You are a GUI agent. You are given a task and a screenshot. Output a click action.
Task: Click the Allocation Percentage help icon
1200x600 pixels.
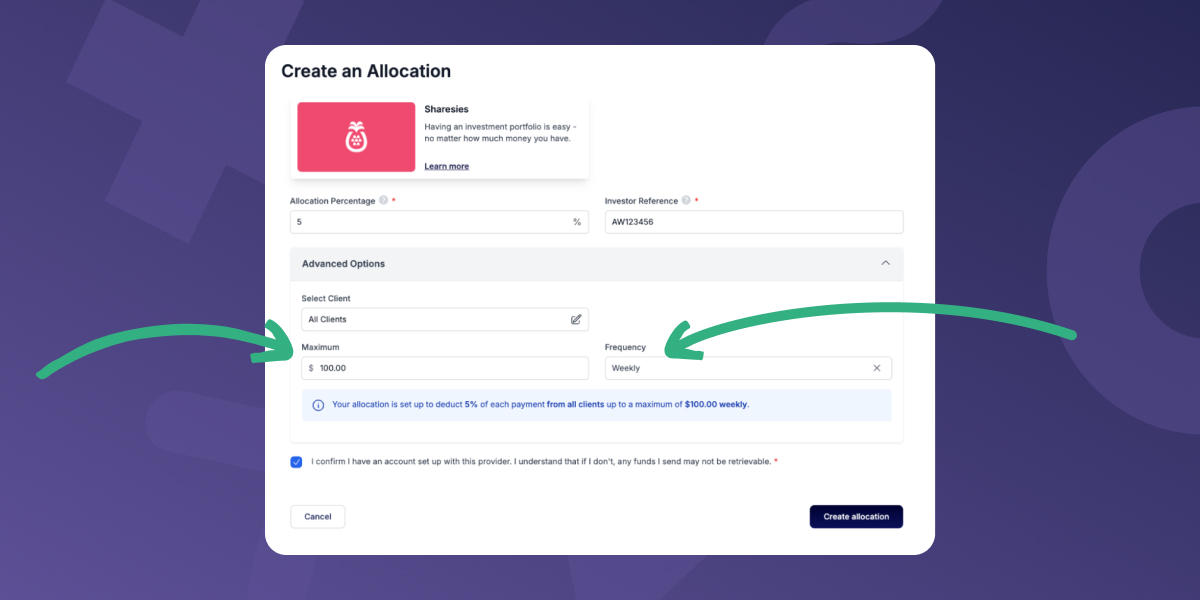pos(384,201)
